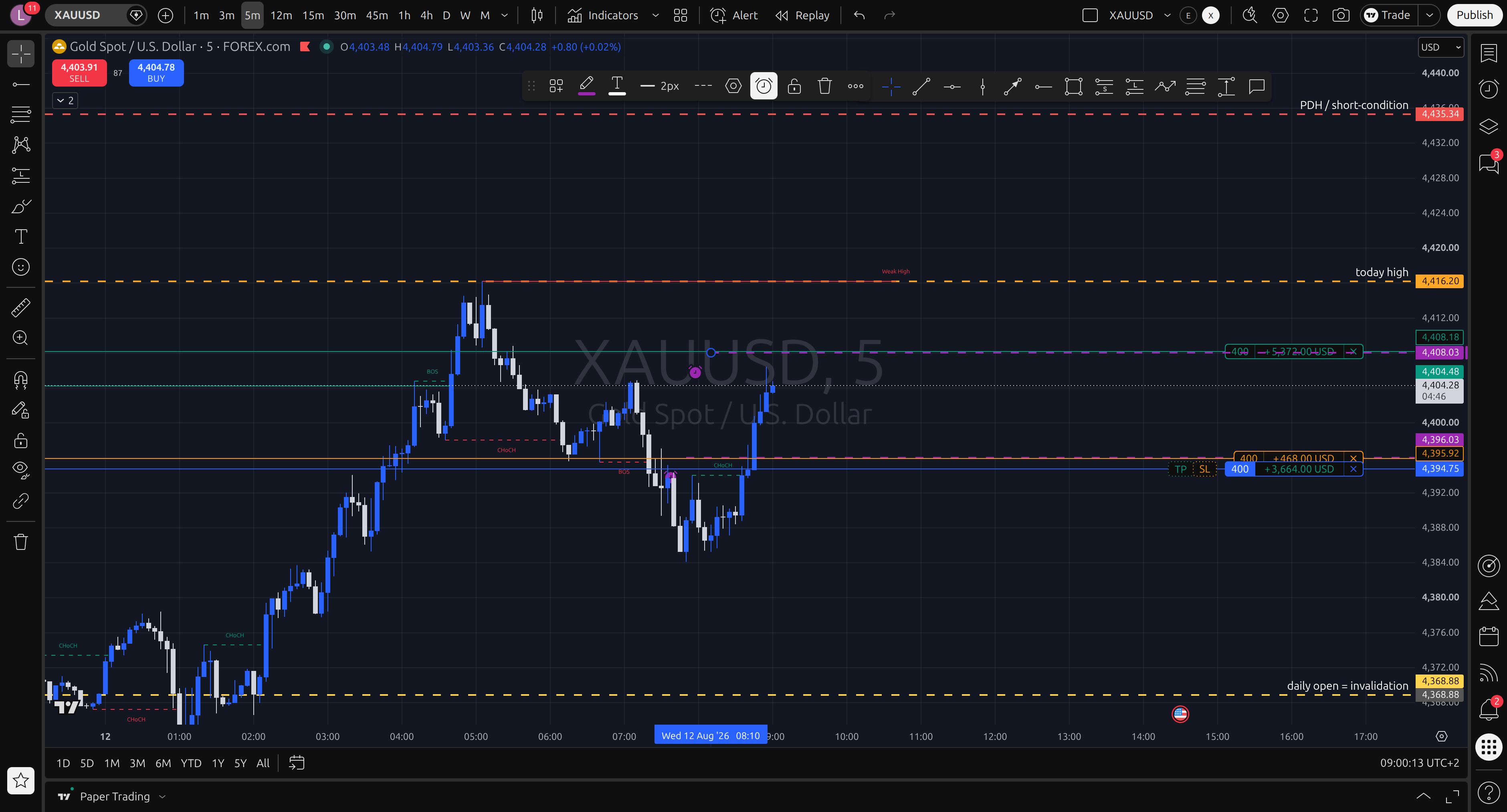
Task: Open the USD currency dropdown
Action: pos(1441,47)
